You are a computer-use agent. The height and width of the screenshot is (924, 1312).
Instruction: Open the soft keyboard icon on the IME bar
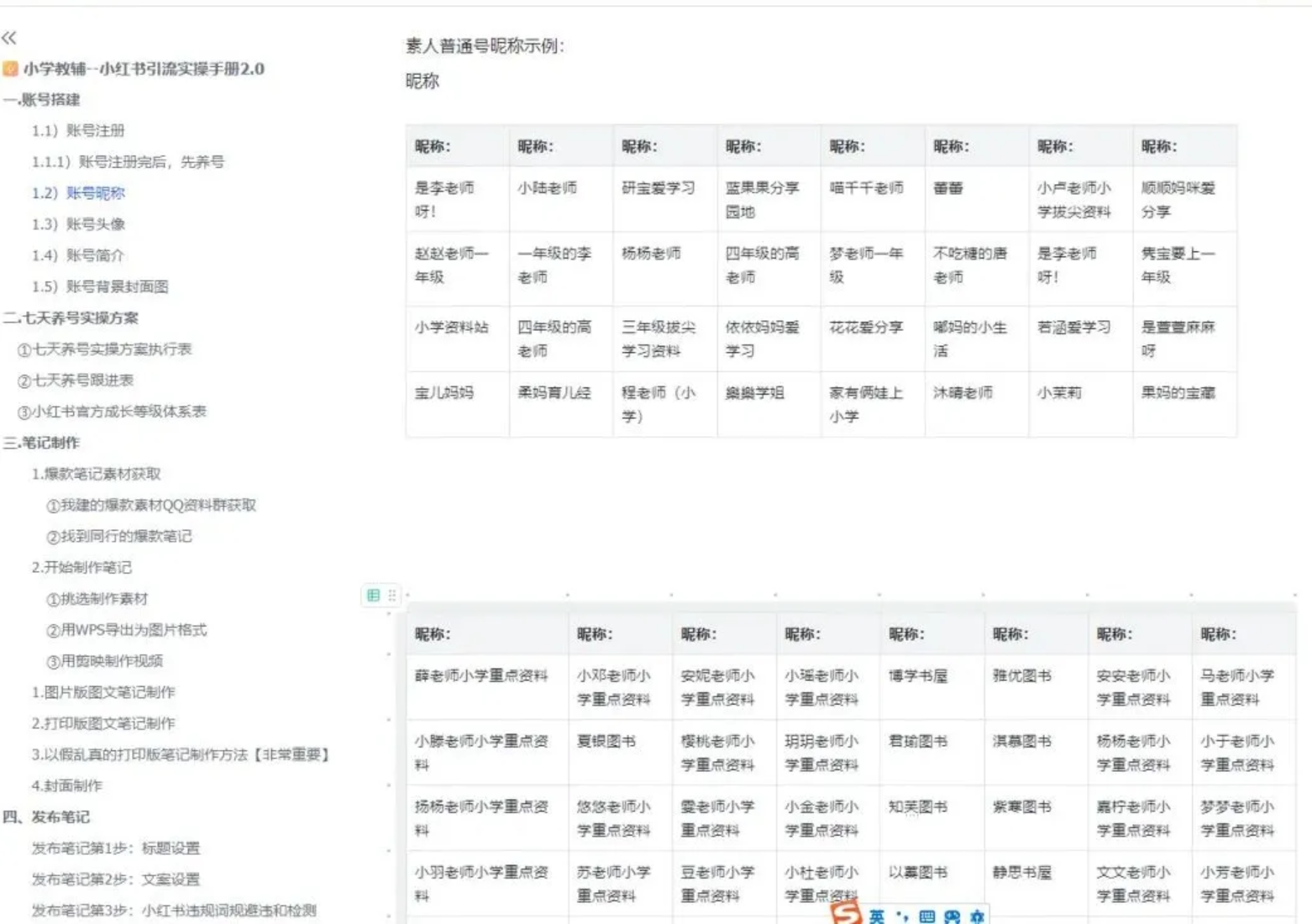click(926, 916)
